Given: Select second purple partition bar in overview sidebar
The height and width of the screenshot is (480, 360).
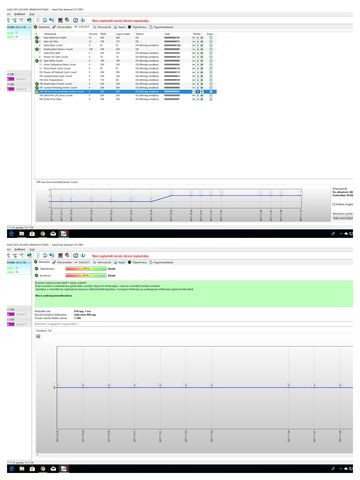Looking at the screenshot, I should pyautogui.click(x=11, y=324).
